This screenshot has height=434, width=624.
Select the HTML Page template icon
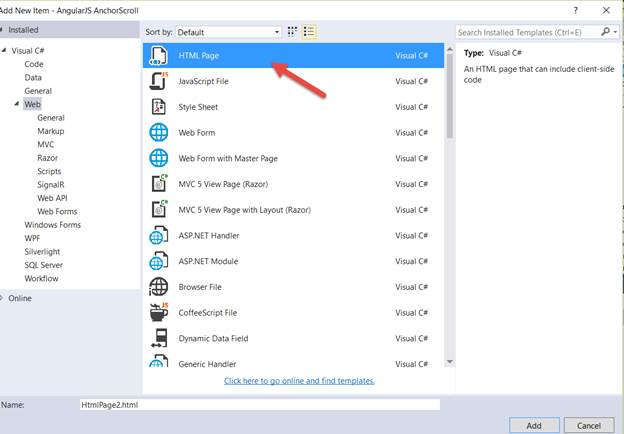pyautogui.click(x=158, y=56)
